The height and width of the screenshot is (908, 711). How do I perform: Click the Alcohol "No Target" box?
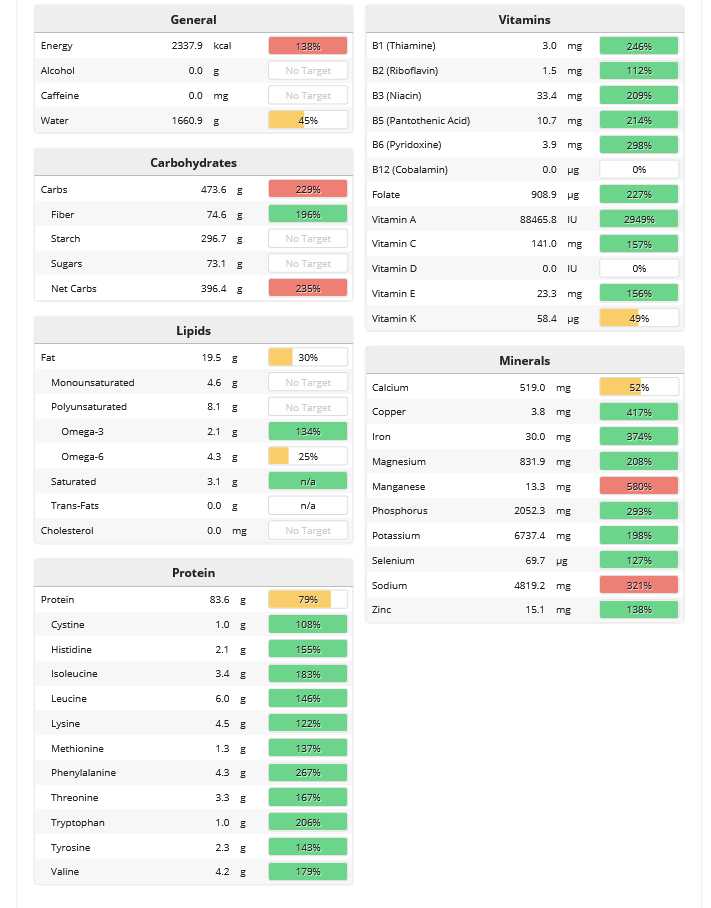click(307, 71)
